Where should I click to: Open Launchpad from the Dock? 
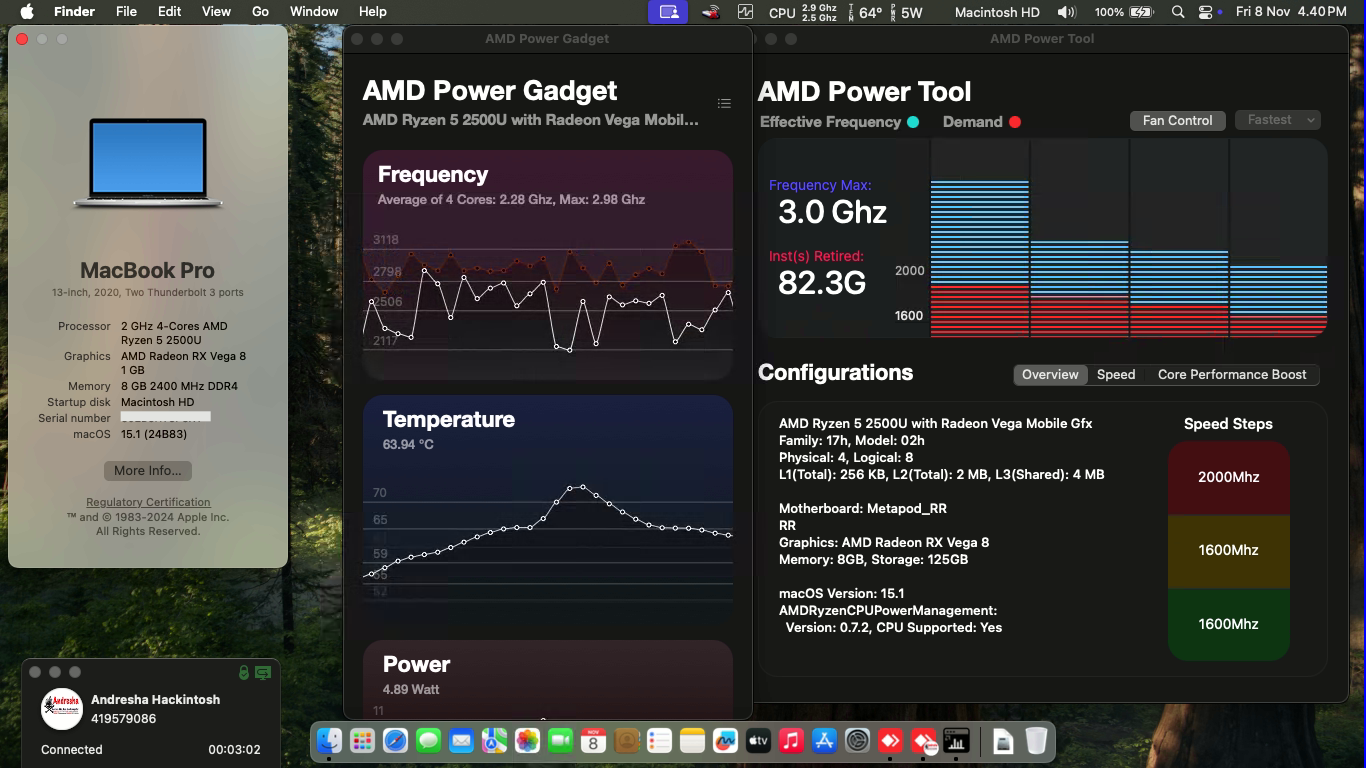click(x=362, y=741)
